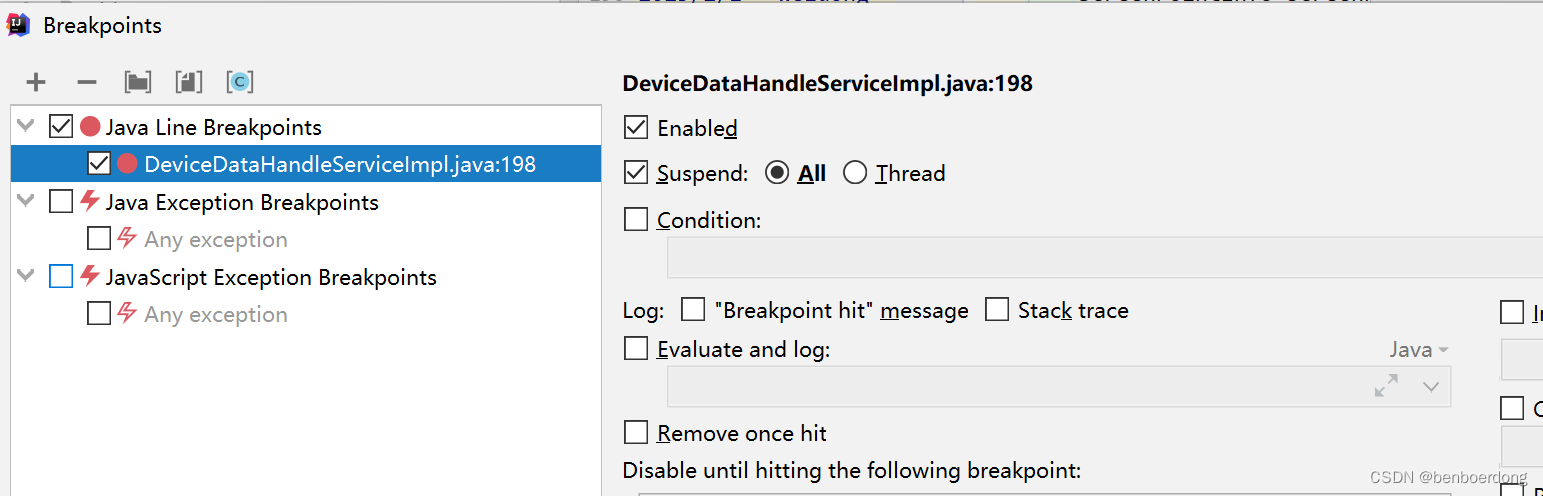Enable the Stack trace log option

pos(997,310)
